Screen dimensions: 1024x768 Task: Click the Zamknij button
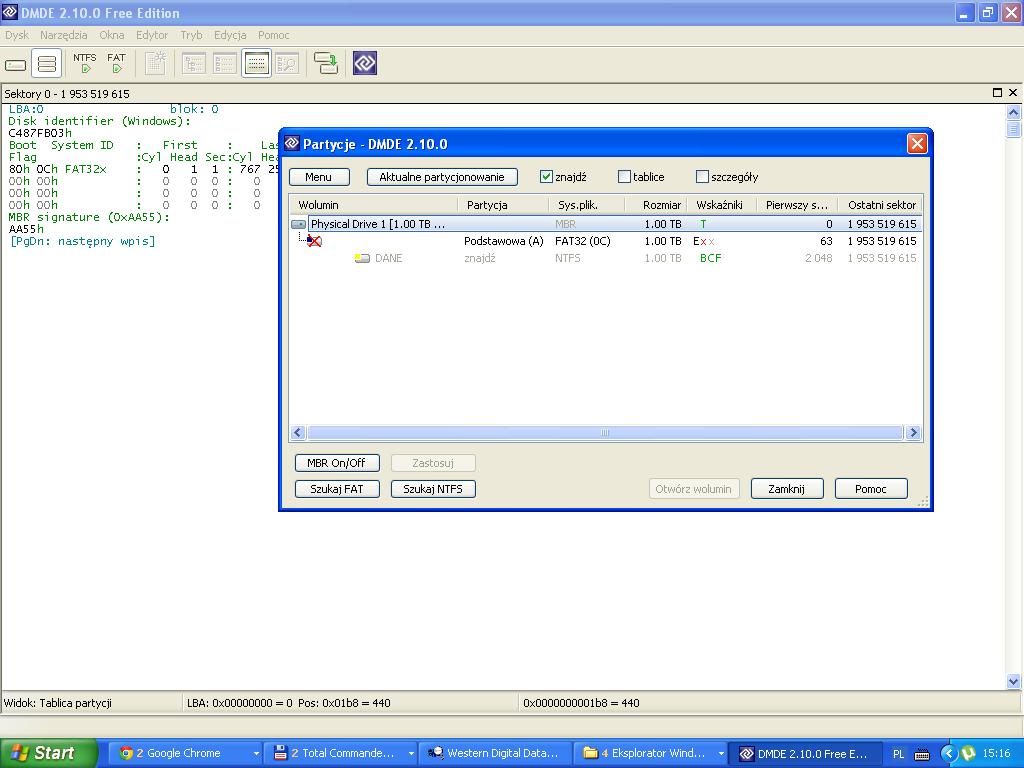click(786, 488)
